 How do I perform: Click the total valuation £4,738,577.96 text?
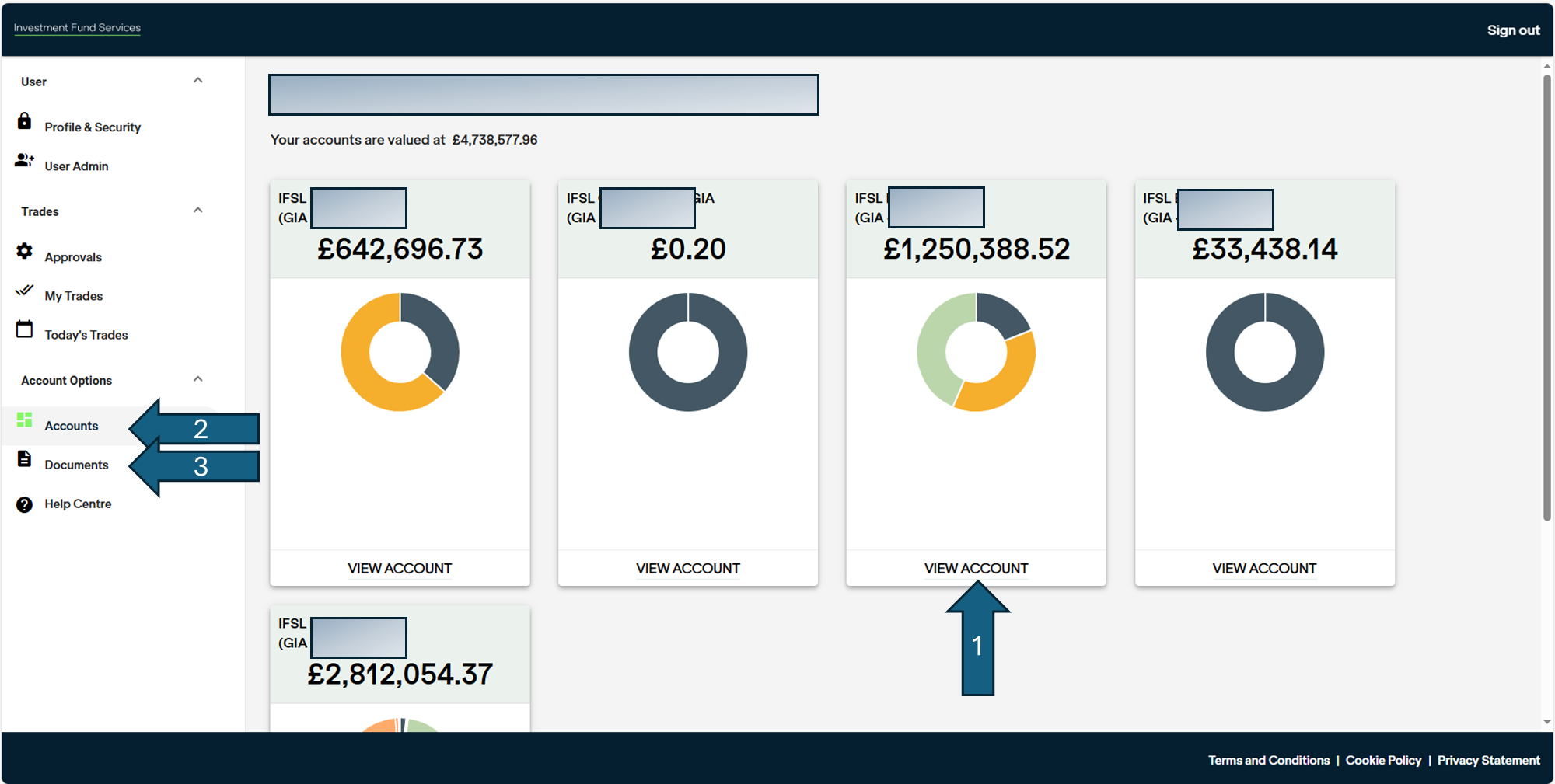click(495, 140)
